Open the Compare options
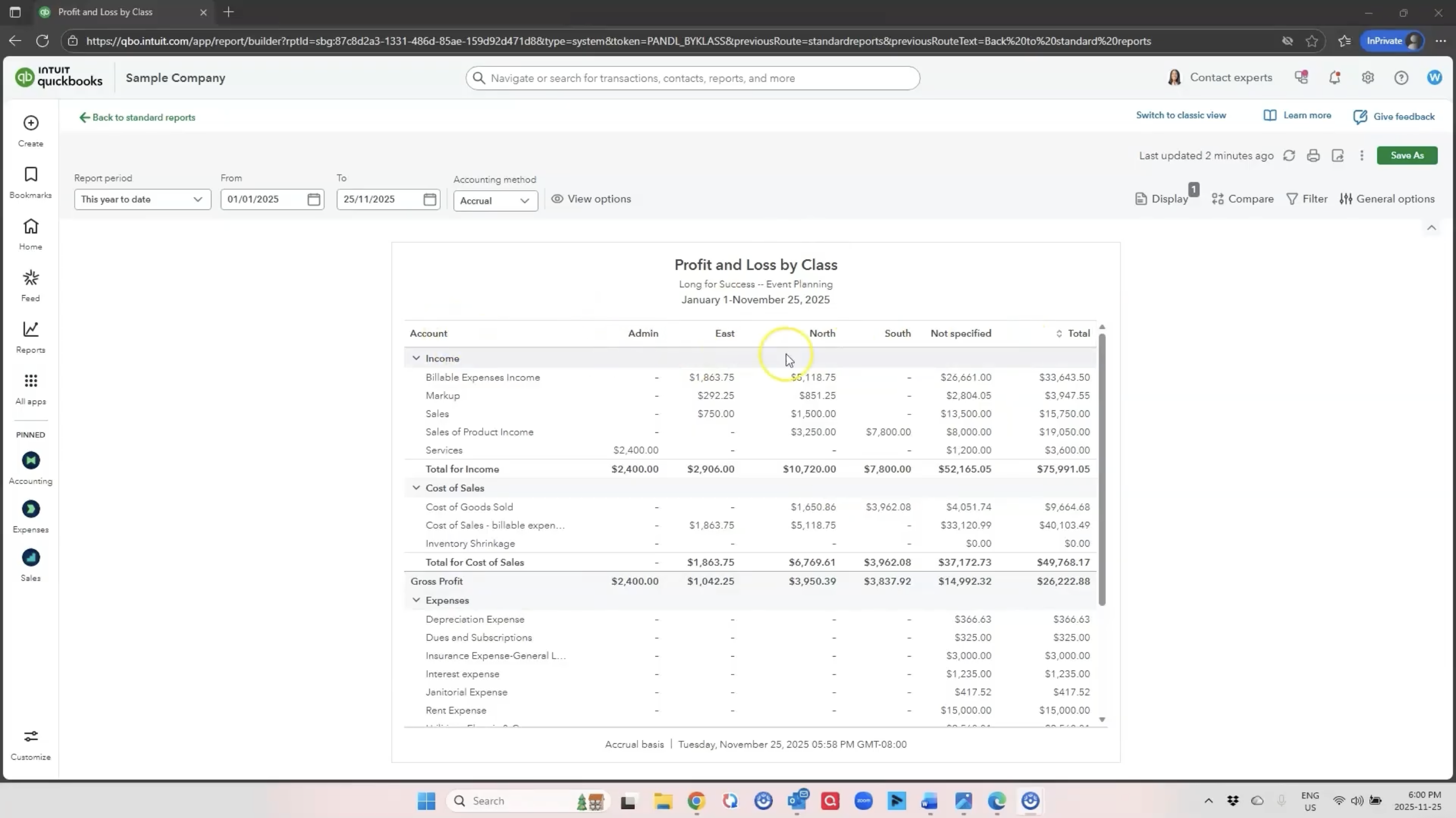The image size is (1456, 818). 1243,199
